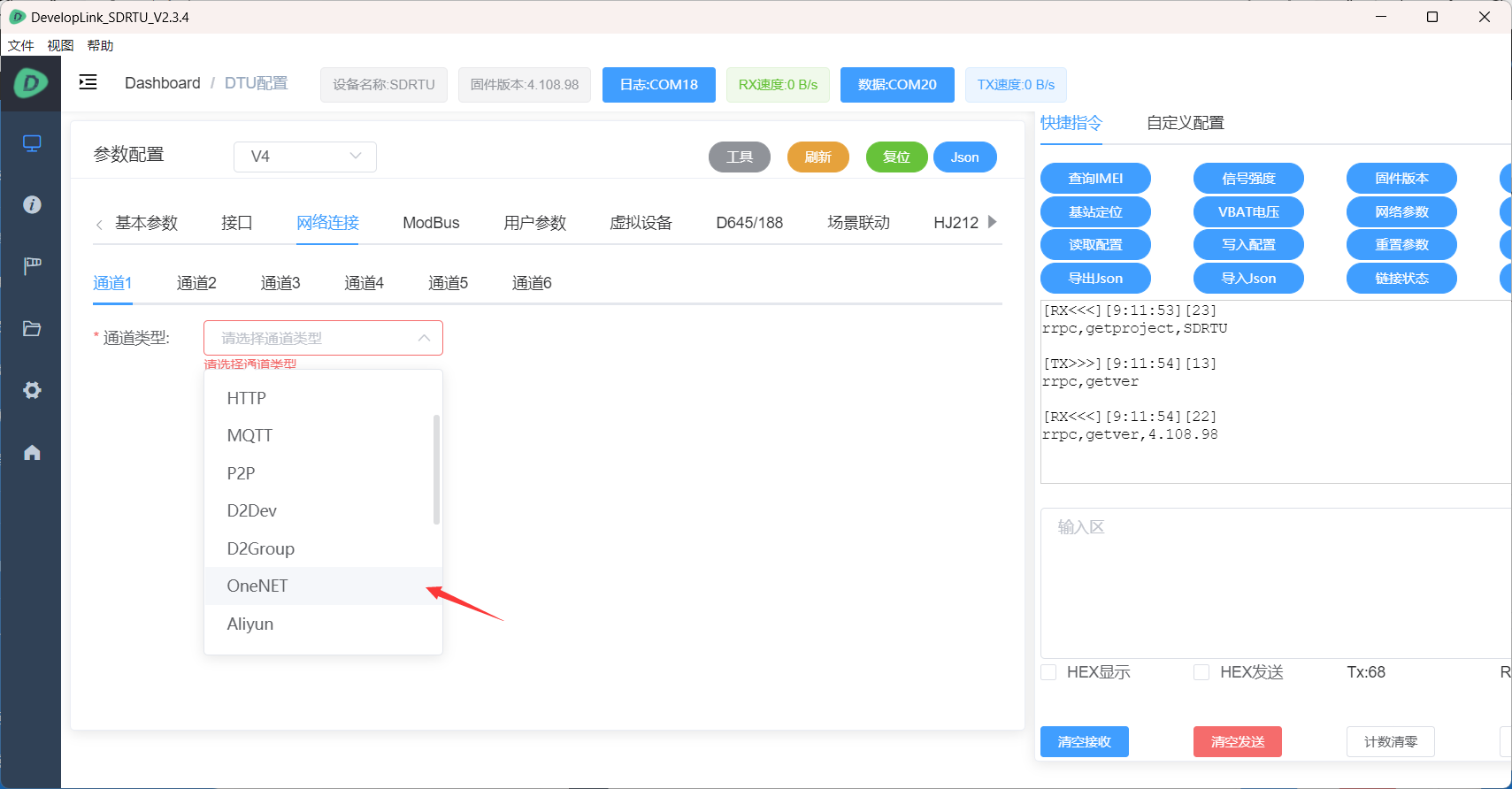Select D2Dev from channel type list
This screenshot has height=789, width=1512.
click(x=323, y=510)
